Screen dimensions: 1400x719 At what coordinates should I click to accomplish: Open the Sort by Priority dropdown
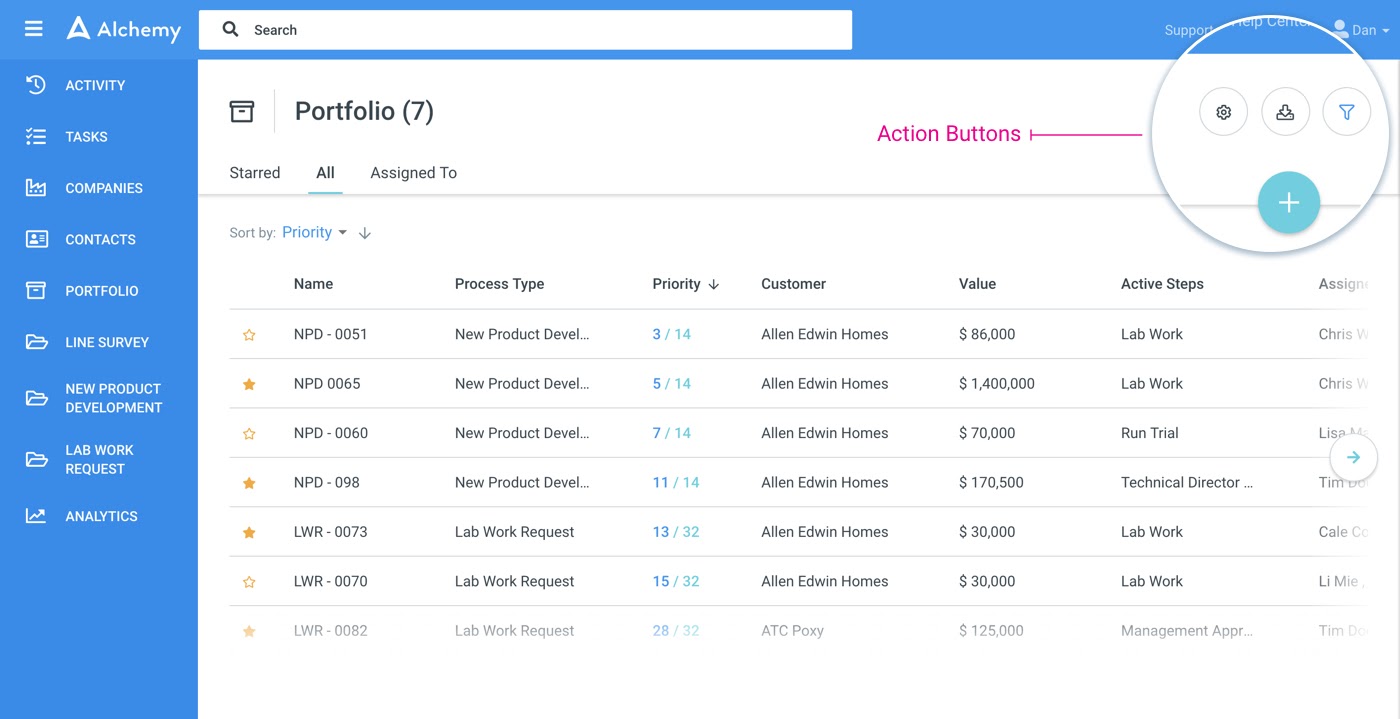tap(314, 232)
